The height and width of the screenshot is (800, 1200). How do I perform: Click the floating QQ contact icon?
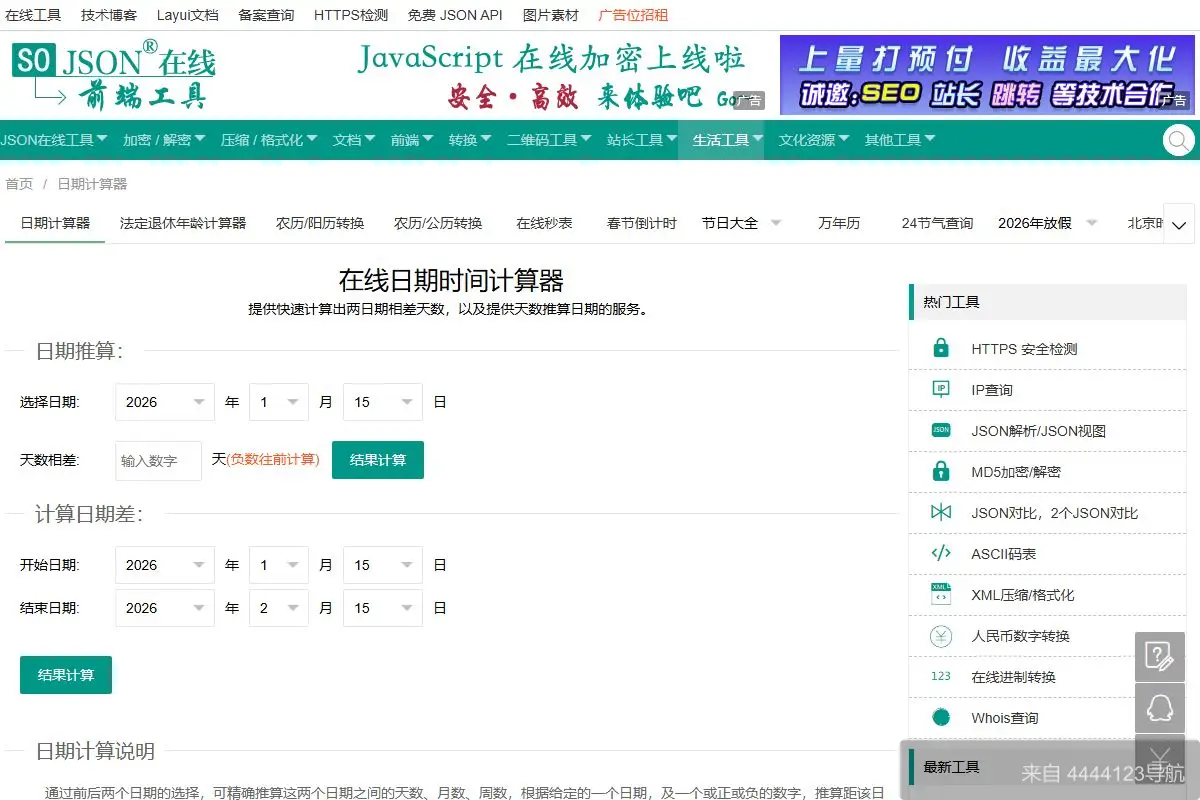pyautogui.click(x=1160, y=710)
